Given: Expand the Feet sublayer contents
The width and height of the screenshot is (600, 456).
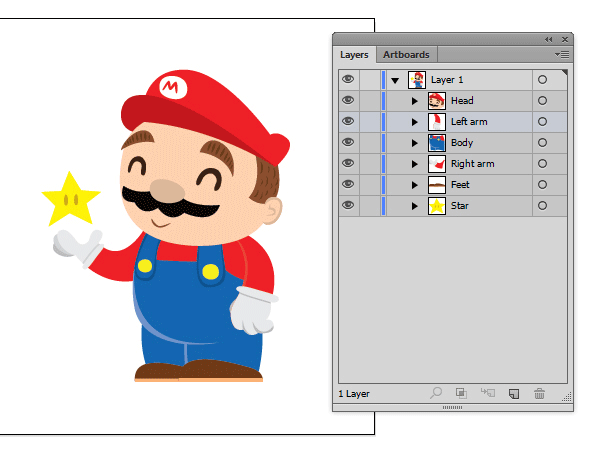Looking at the screenshot, I should 415,185.
